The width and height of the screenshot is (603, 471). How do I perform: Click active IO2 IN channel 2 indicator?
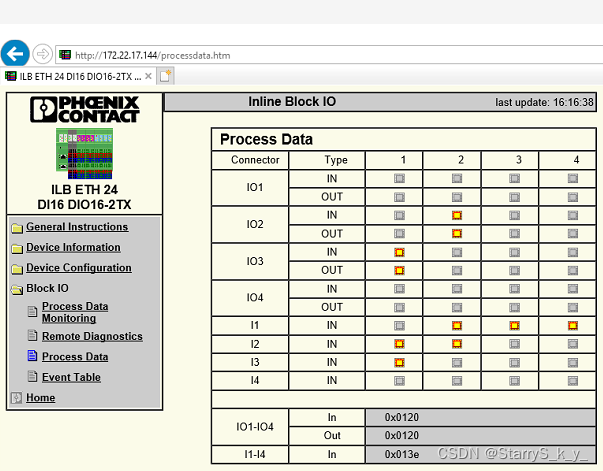[x=457, y=215]
